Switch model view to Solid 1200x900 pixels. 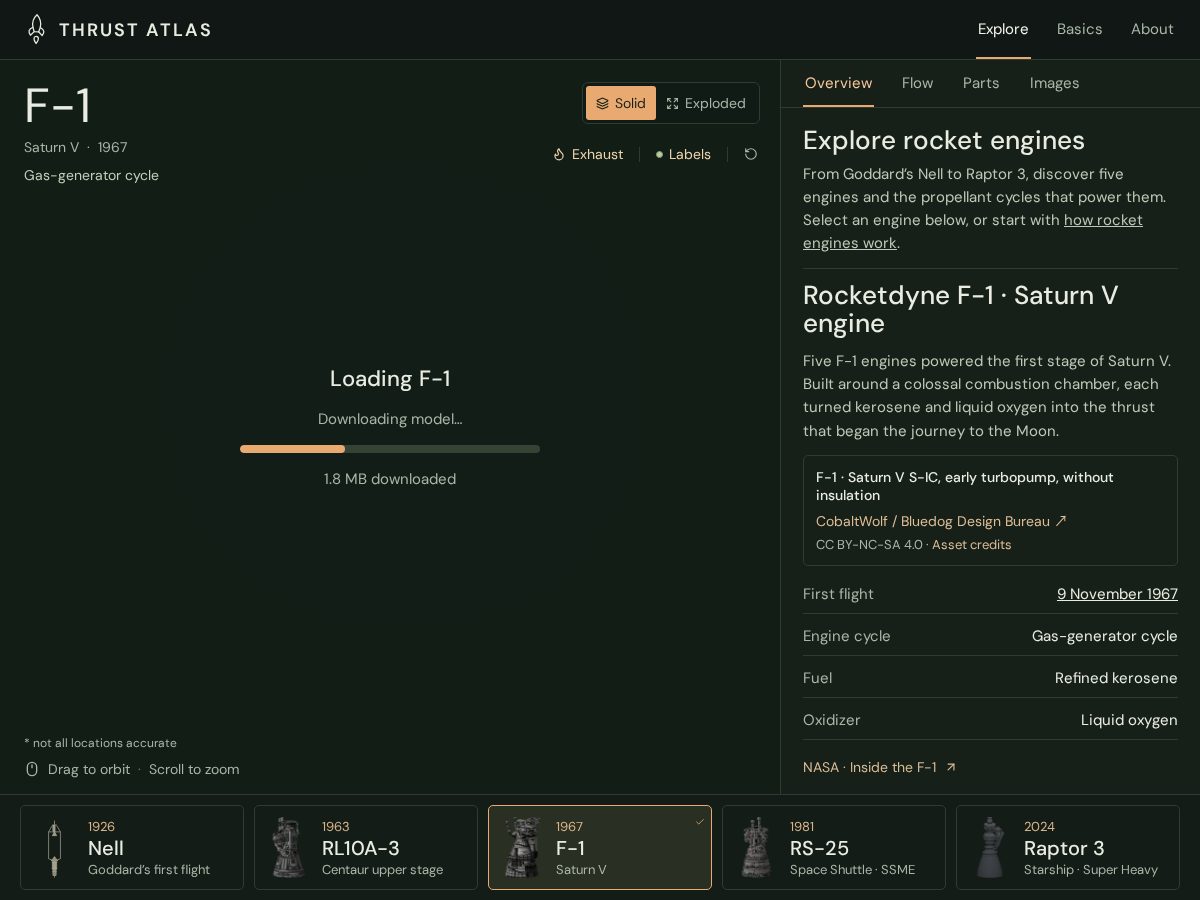[x=621, y=103]
